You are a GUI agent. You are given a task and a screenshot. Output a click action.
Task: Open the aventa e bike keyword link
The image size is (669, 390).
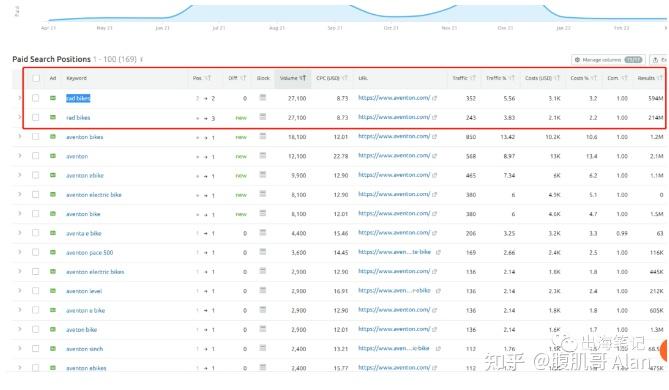84,233
